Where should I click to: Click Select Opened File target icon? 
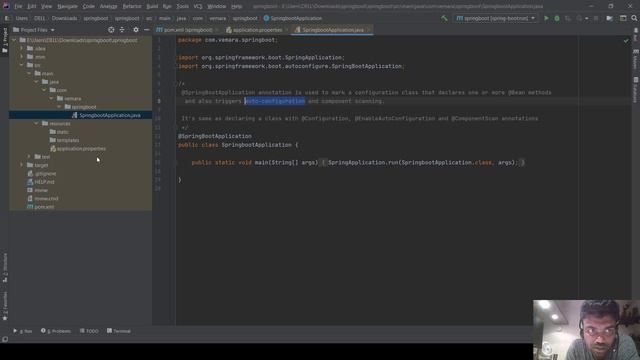[x=111, y=30]
